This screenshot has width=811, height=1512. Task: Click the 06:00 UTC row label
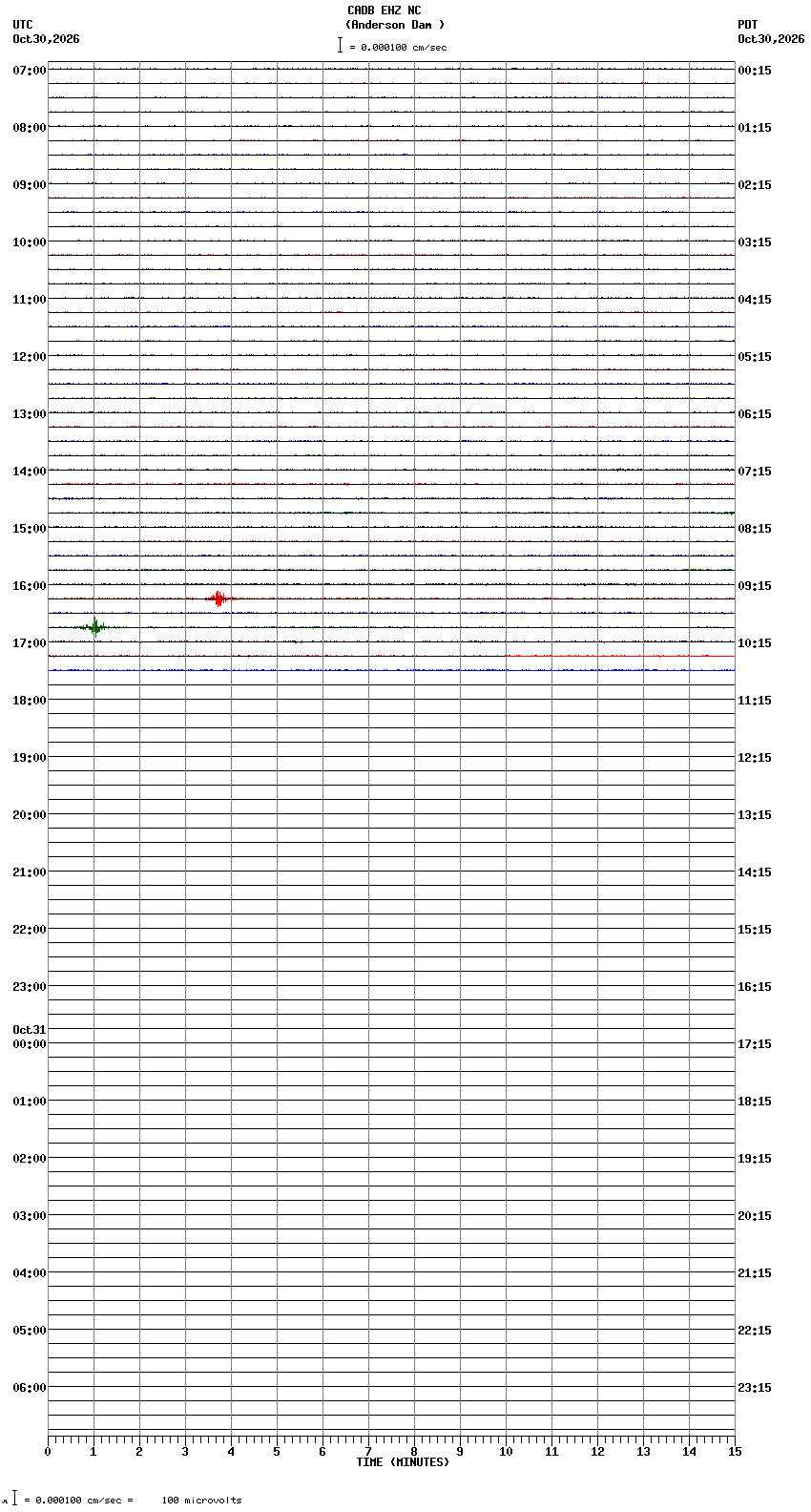click(x=30, y=1388)
